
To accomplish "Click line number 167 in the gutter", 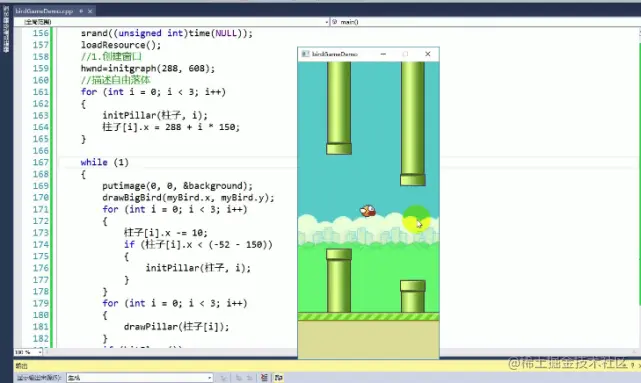I will [x=40, y=162].
